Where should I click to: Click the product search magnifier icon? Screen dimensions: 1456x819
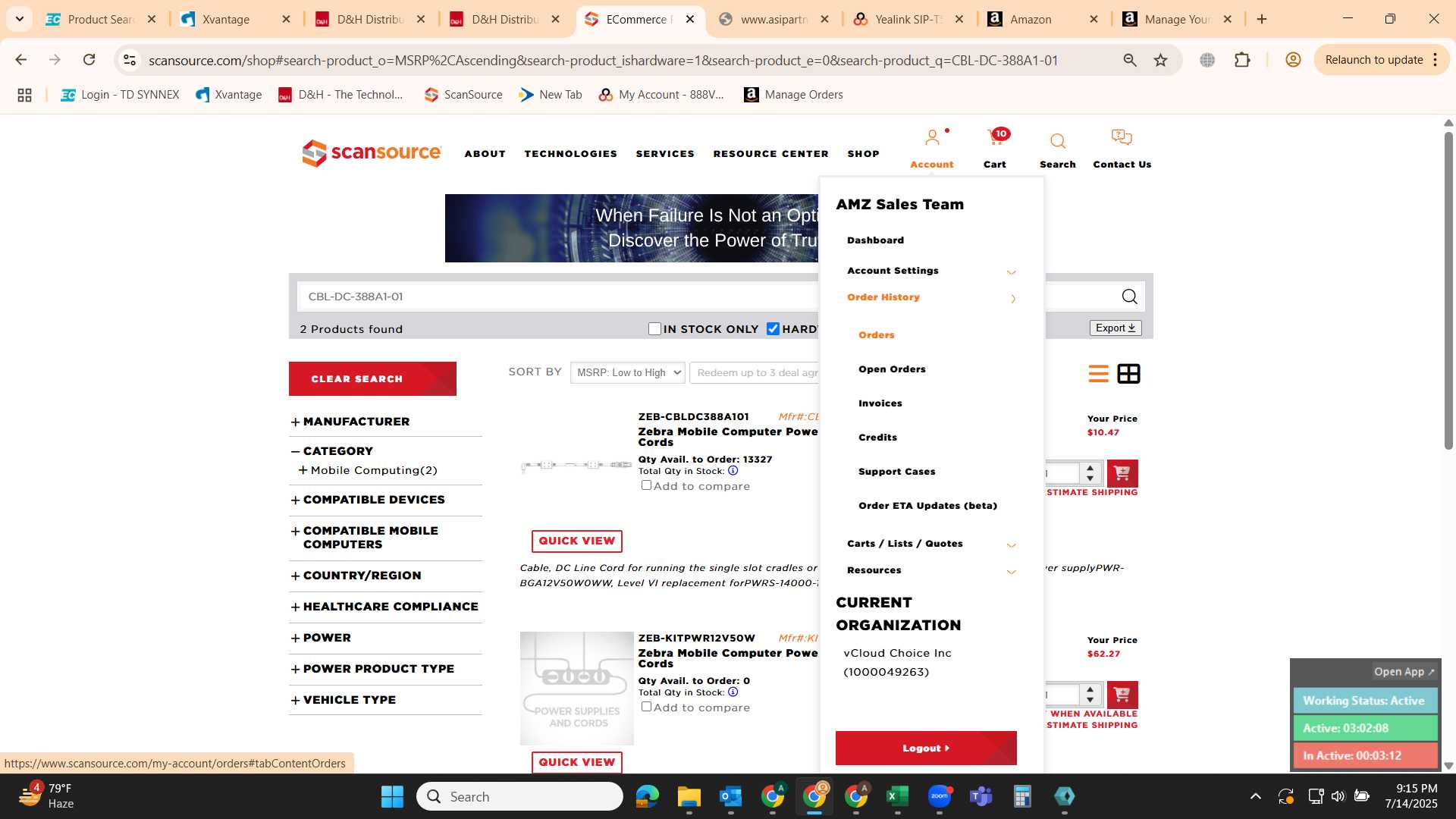[1129, 297]
